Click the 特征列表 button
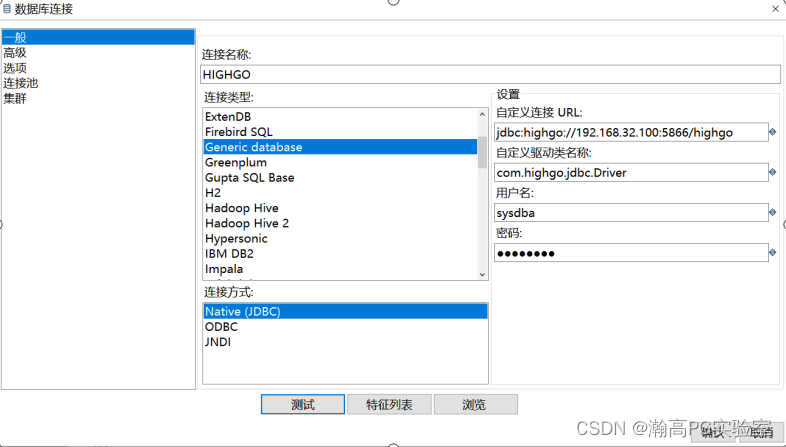The image size is (786, 447). click(389, 404)
